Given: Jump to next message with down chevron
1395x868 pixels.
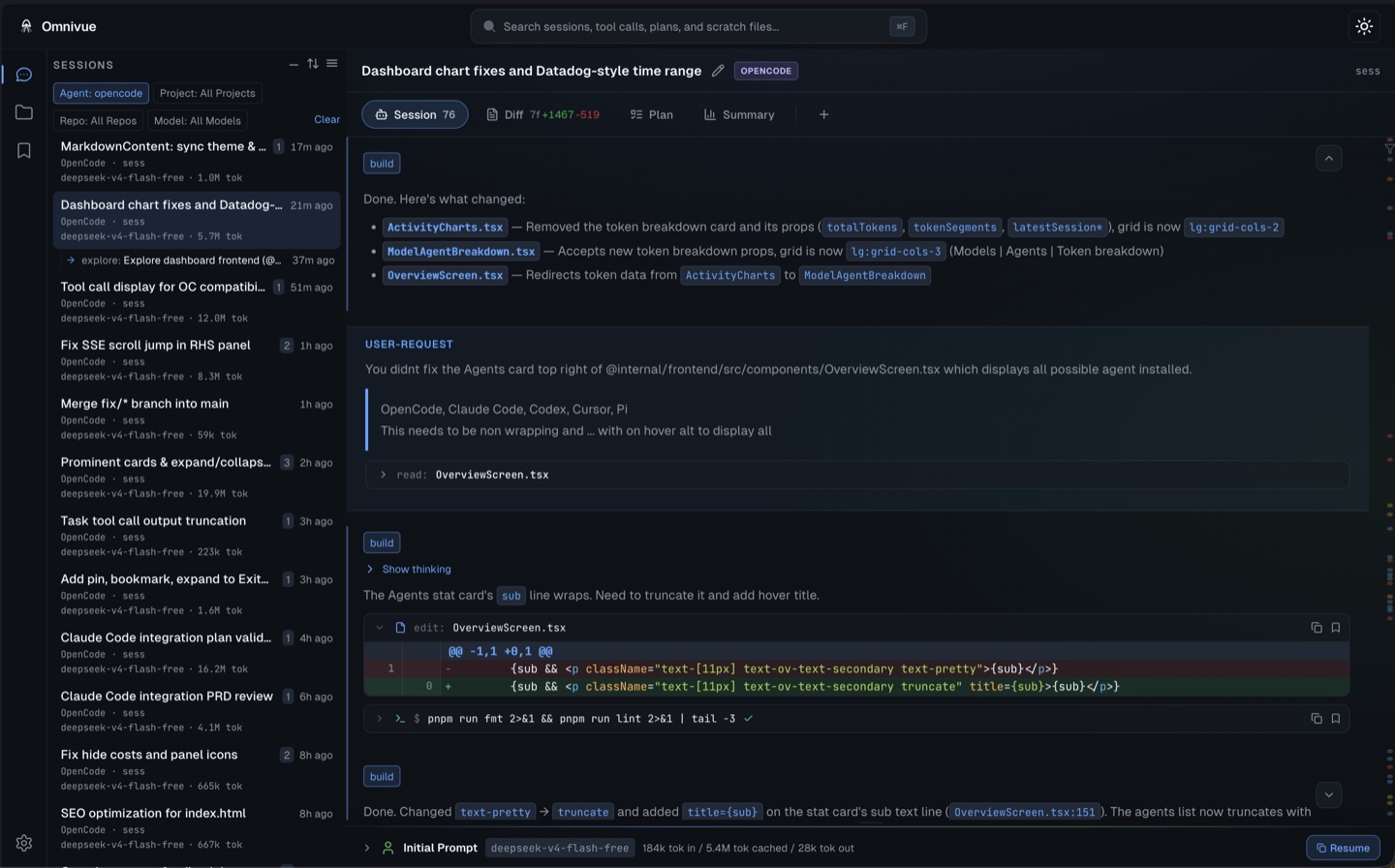Looking at the screenshot, I should click(1329, 794).
